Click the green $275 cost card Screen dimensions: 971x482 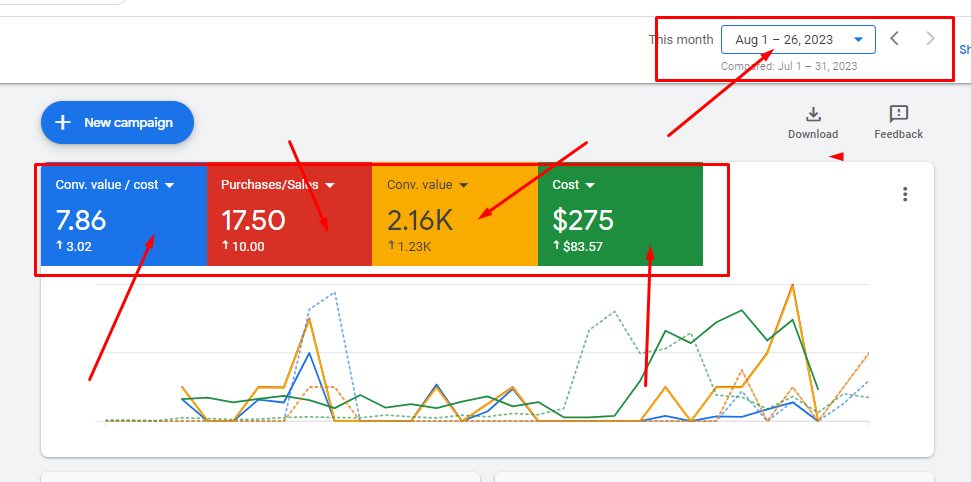pos(619,222)
